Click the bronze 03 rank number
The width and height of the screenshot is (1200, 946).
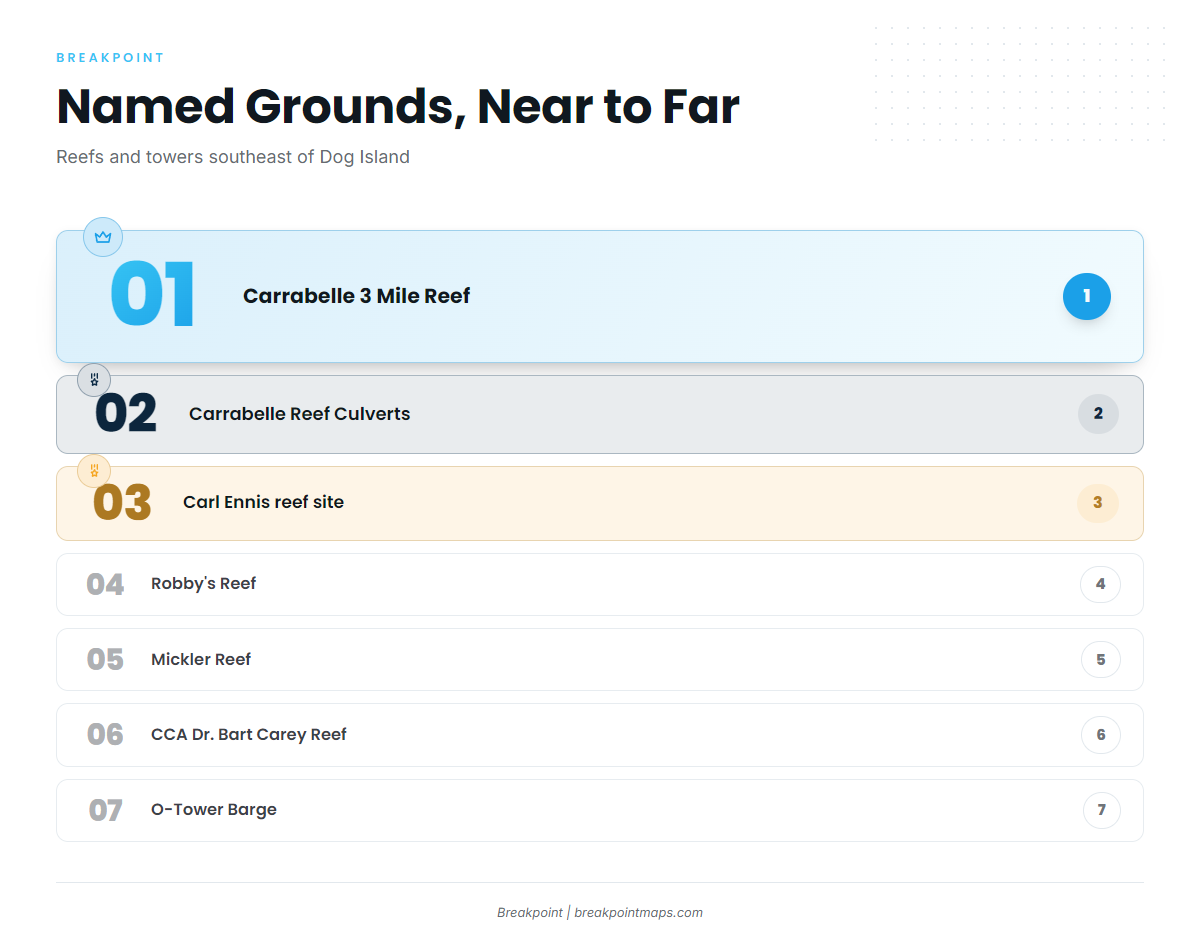click(122, 503)
